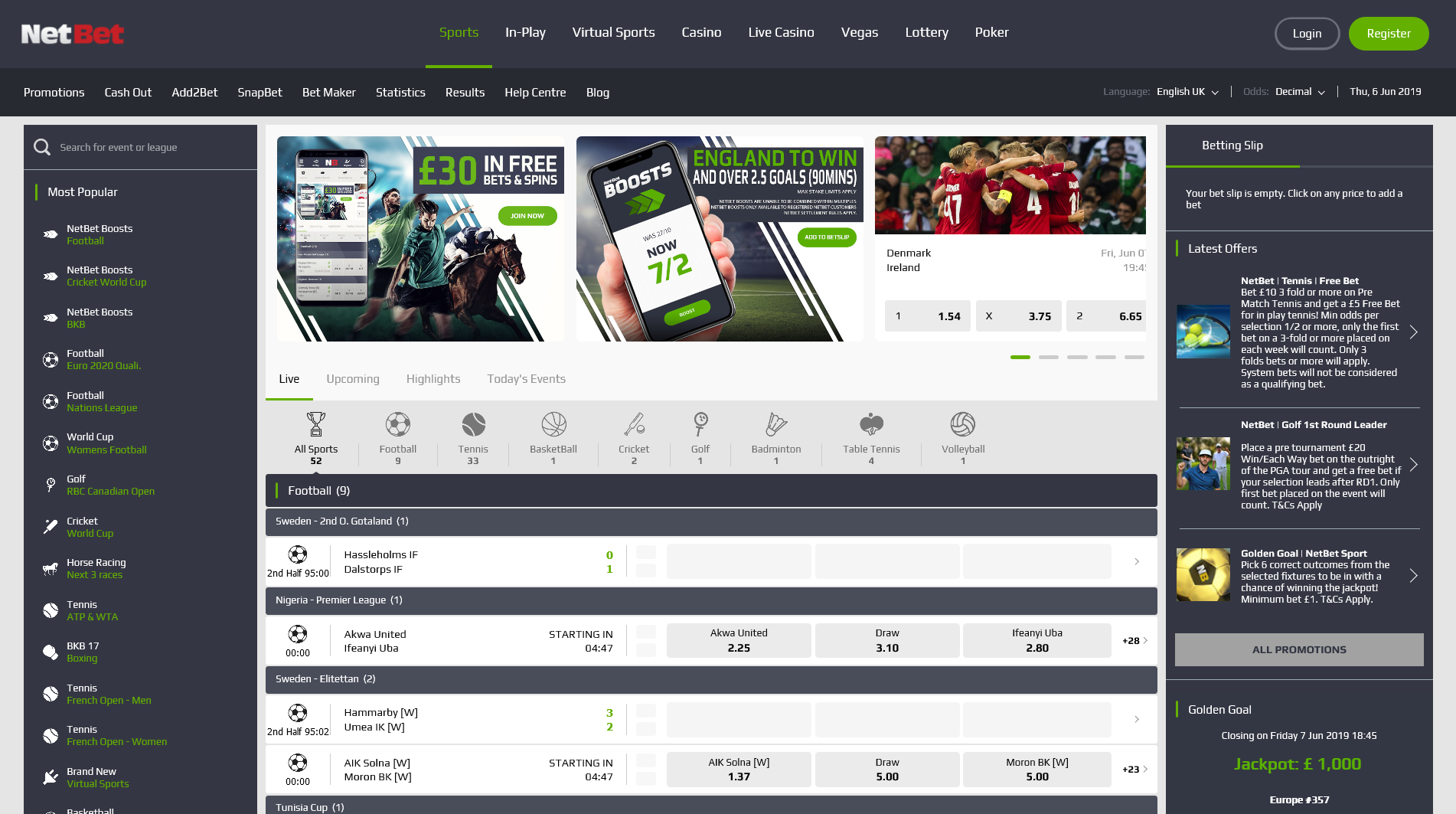Screen dimensions: 1456x814
Task: Open the Casino menu item
Action: pos(701,32)
